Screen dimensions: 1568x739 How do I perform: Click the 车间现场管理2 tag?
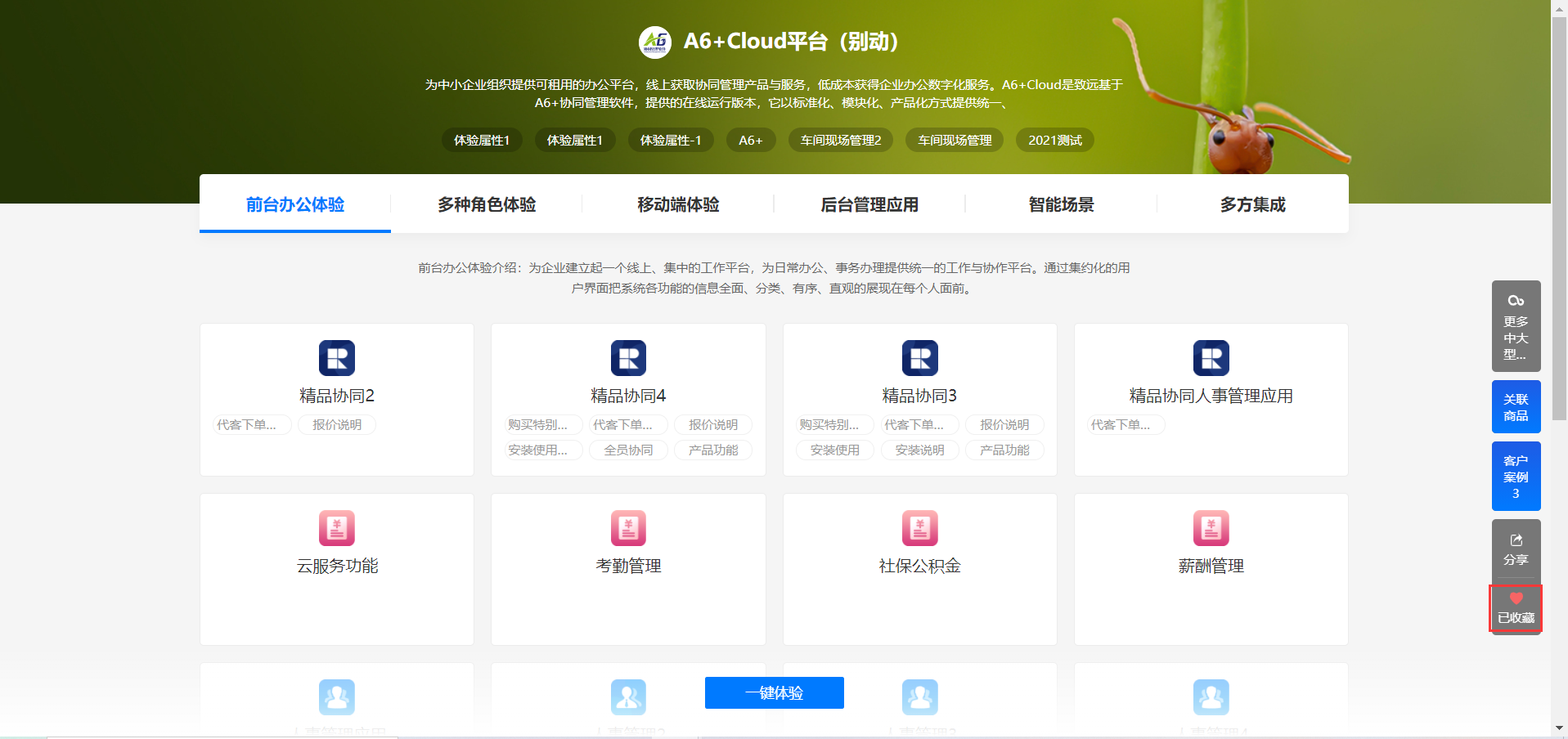point(841,141)
